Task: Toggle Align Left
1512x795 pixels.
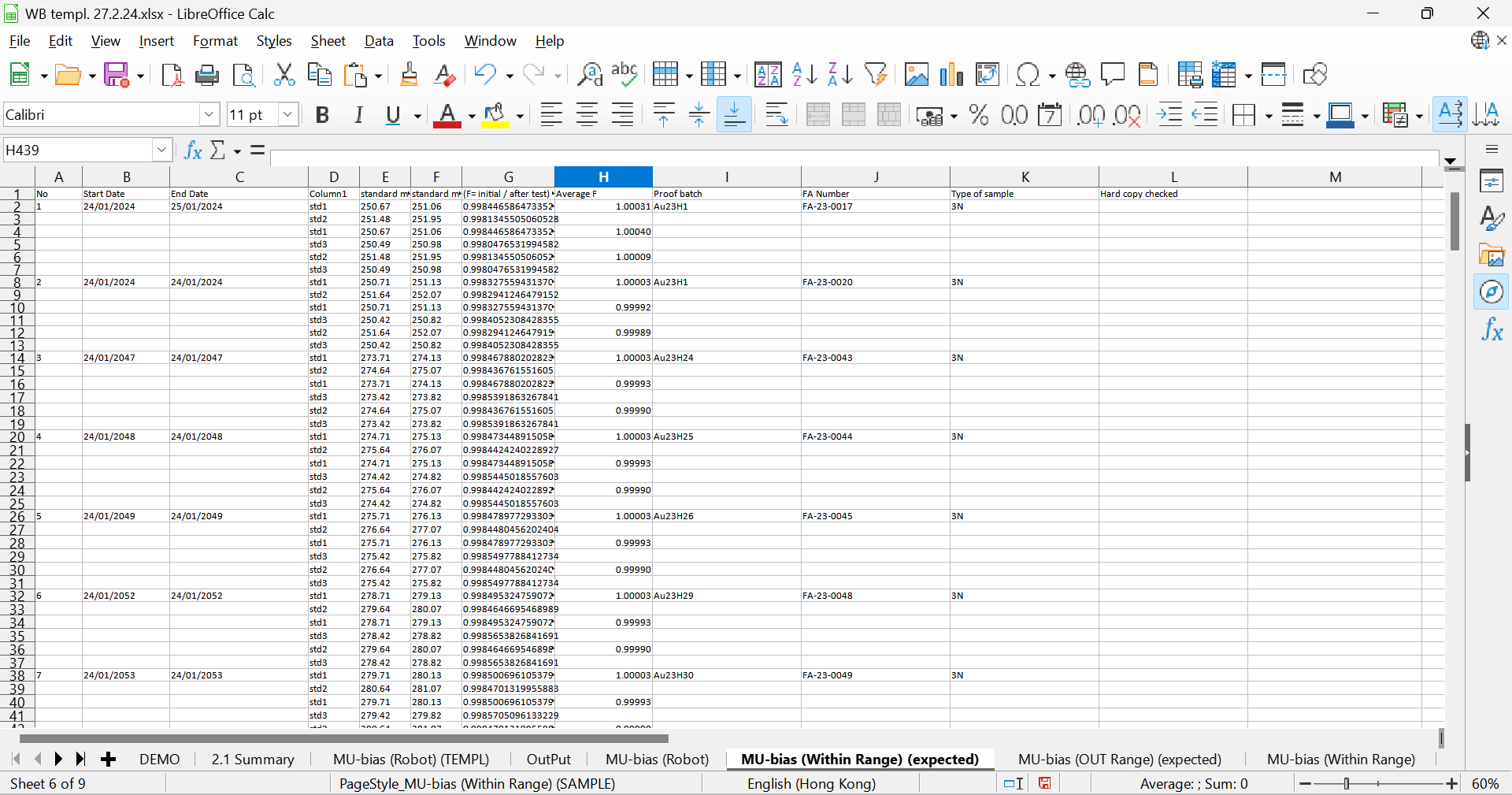Action: pos(551,115)
